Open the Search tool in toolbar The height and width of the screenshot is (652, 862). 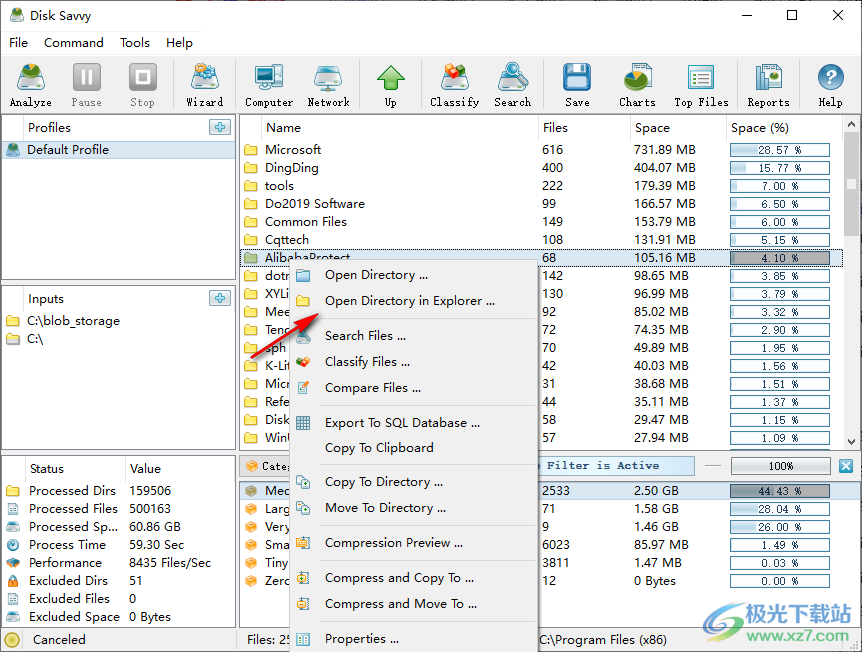click(x=512, y=85)
